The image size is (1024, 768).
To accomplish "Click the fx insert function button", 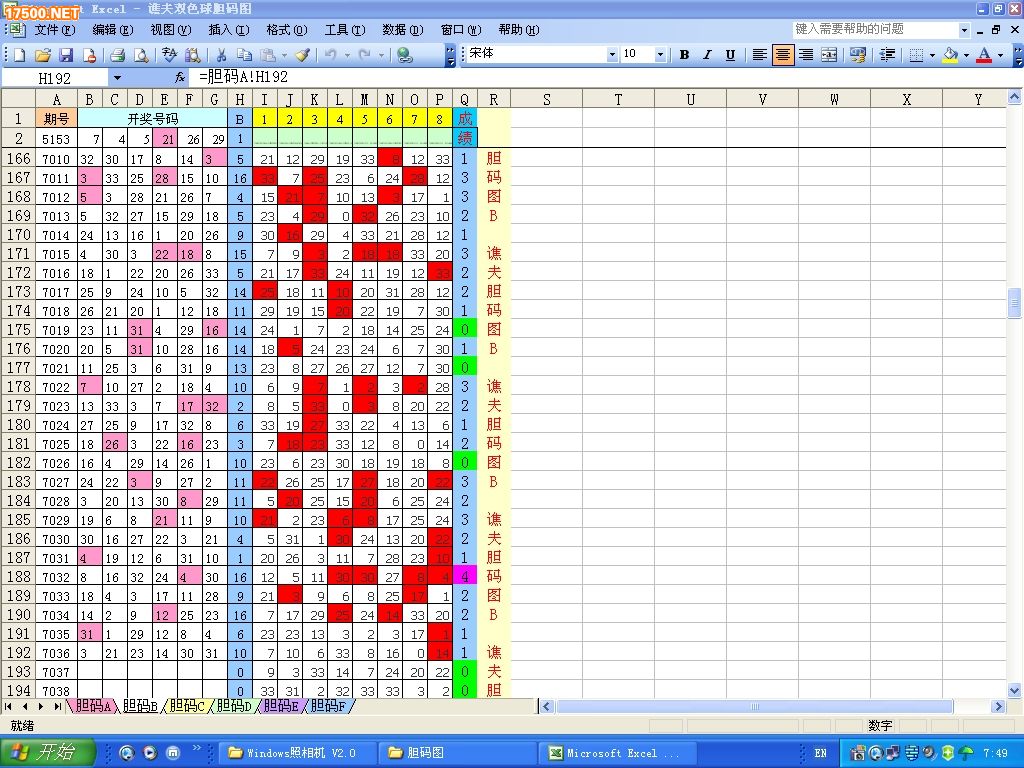I will [180, 78].
